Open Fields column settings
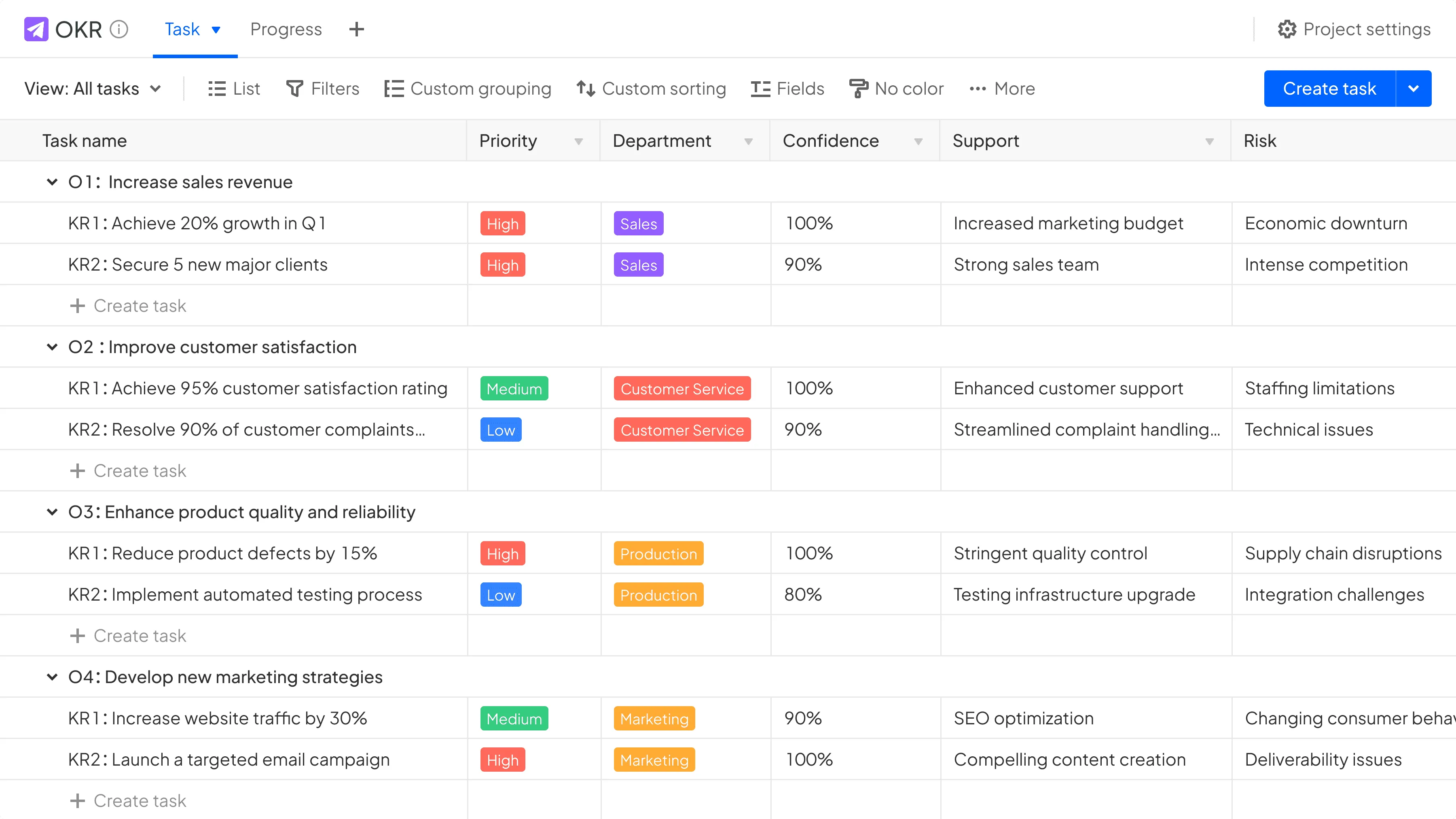The width and height of the screenshot is (1456, 819). point(787,89)
